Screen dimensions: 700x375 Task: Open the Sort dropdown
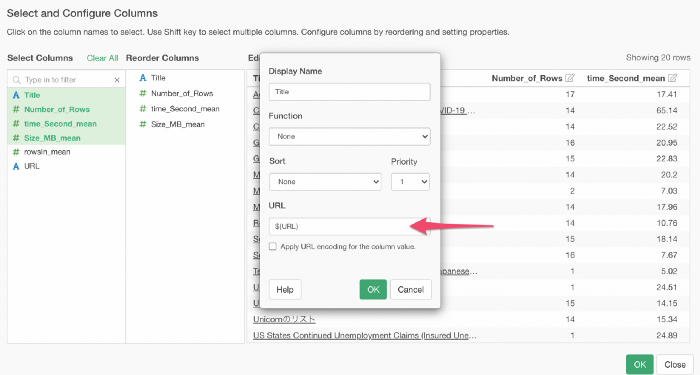pos(325,182)
